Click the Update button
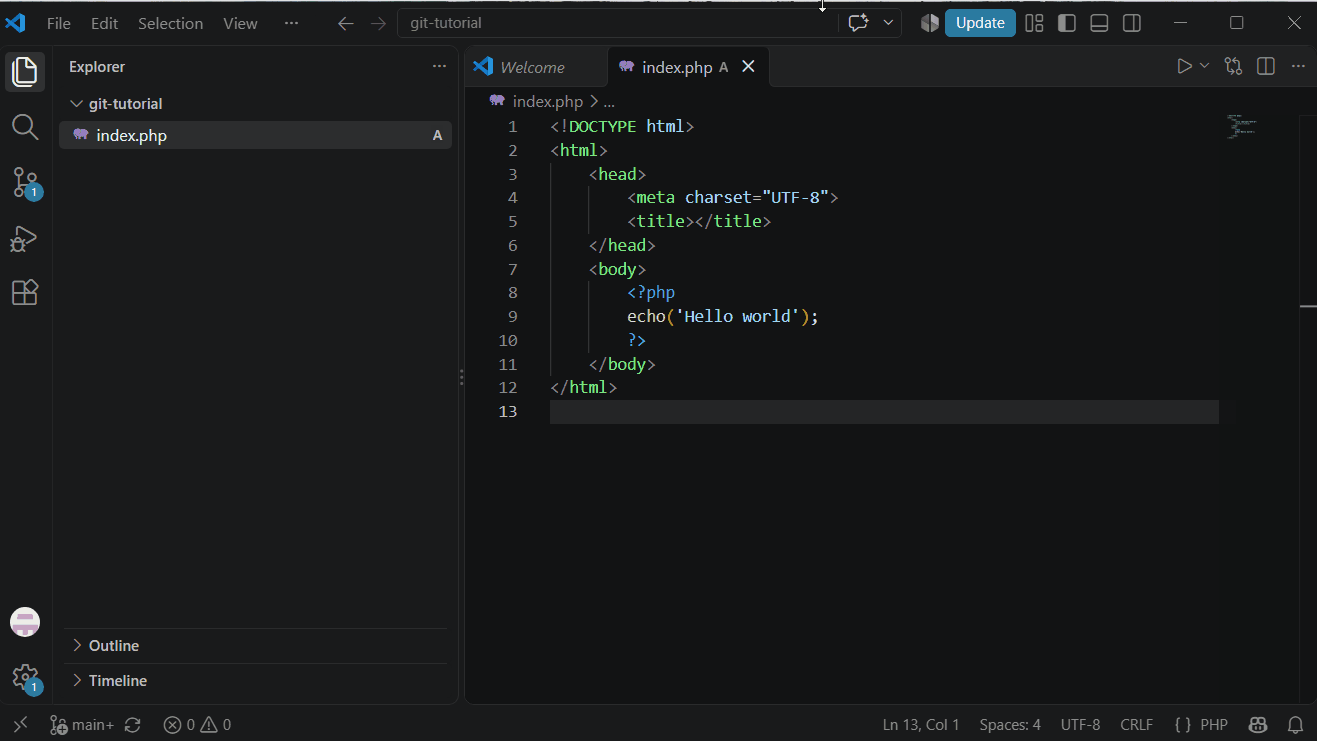Image resolution: width=1317 pixels, height=741 pixels. [x=980, y=23]
